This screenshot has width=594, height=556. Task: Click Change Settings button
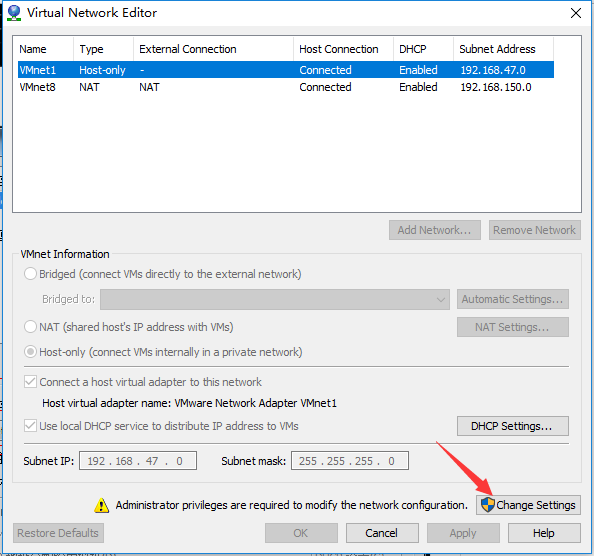tap(528, 505)
